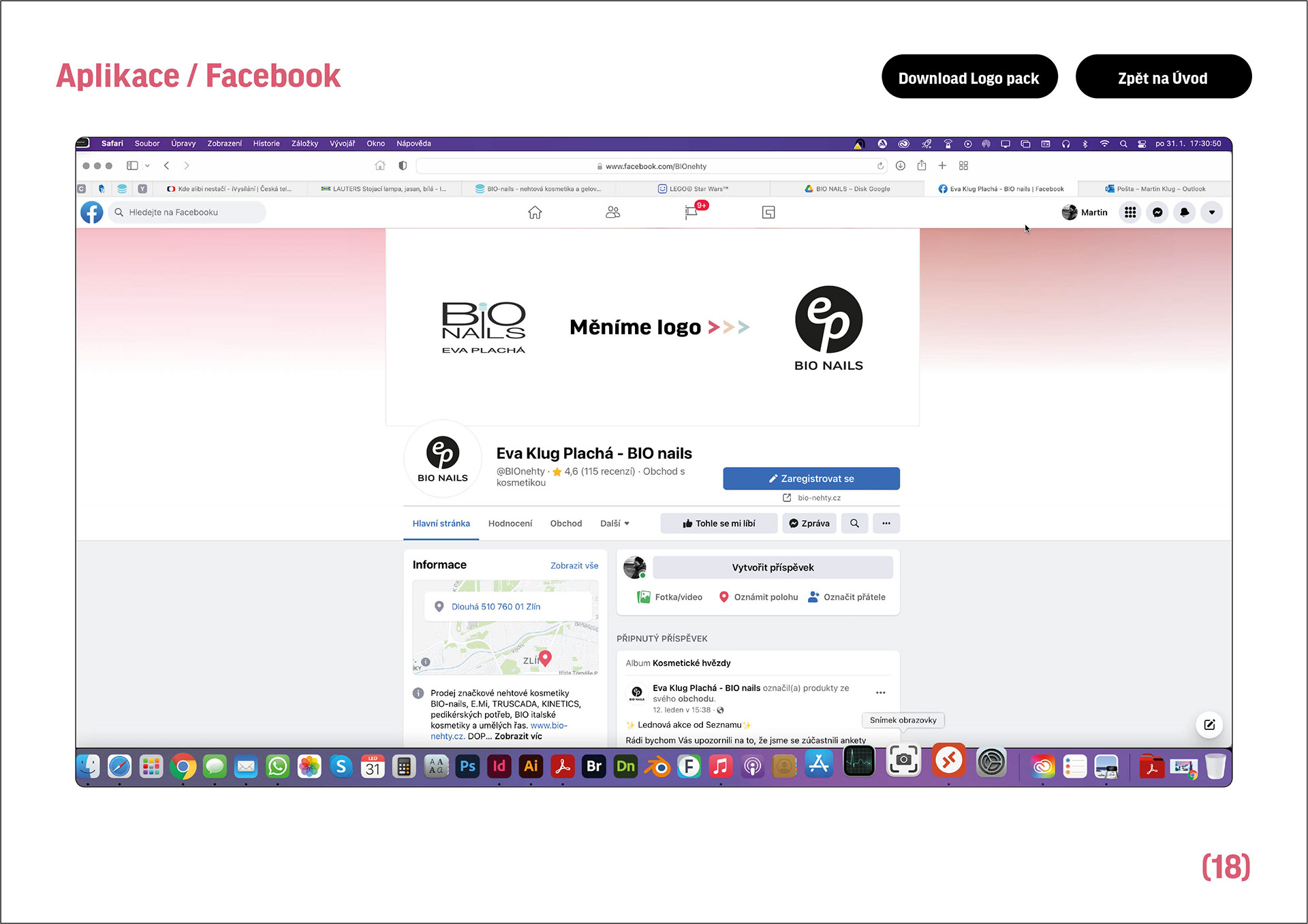Click the Zpráva message button
1308x924 pixels.
click(x=809, y=524)
